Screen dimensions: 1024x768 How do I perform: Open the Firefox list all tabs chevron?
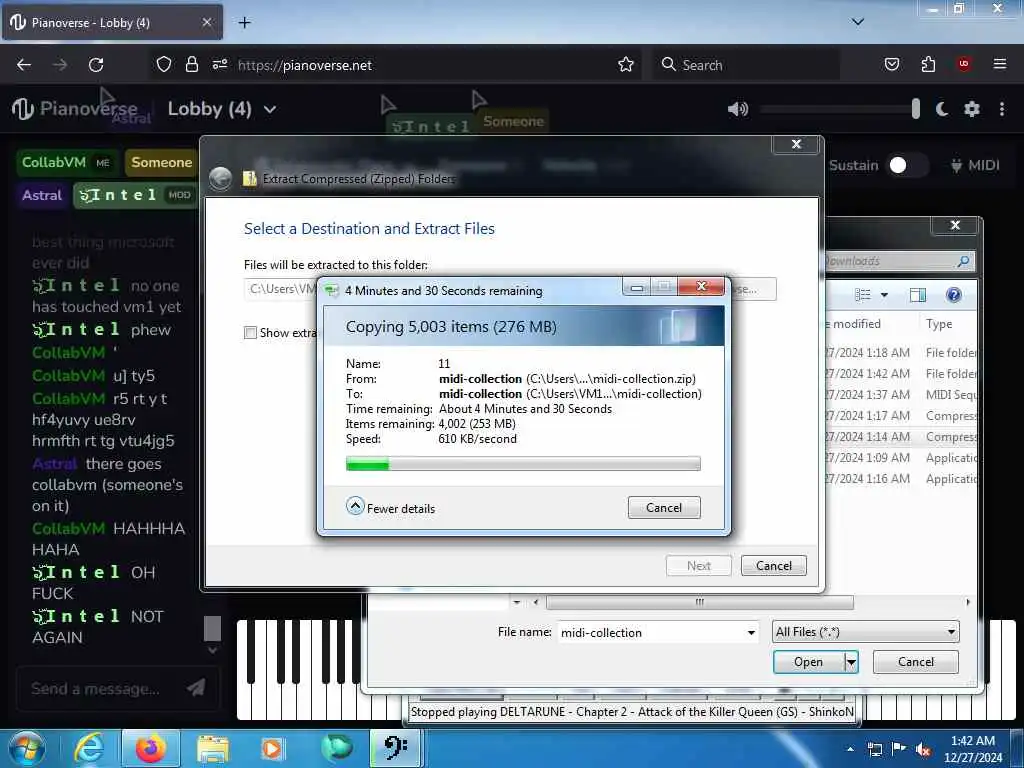858,22
